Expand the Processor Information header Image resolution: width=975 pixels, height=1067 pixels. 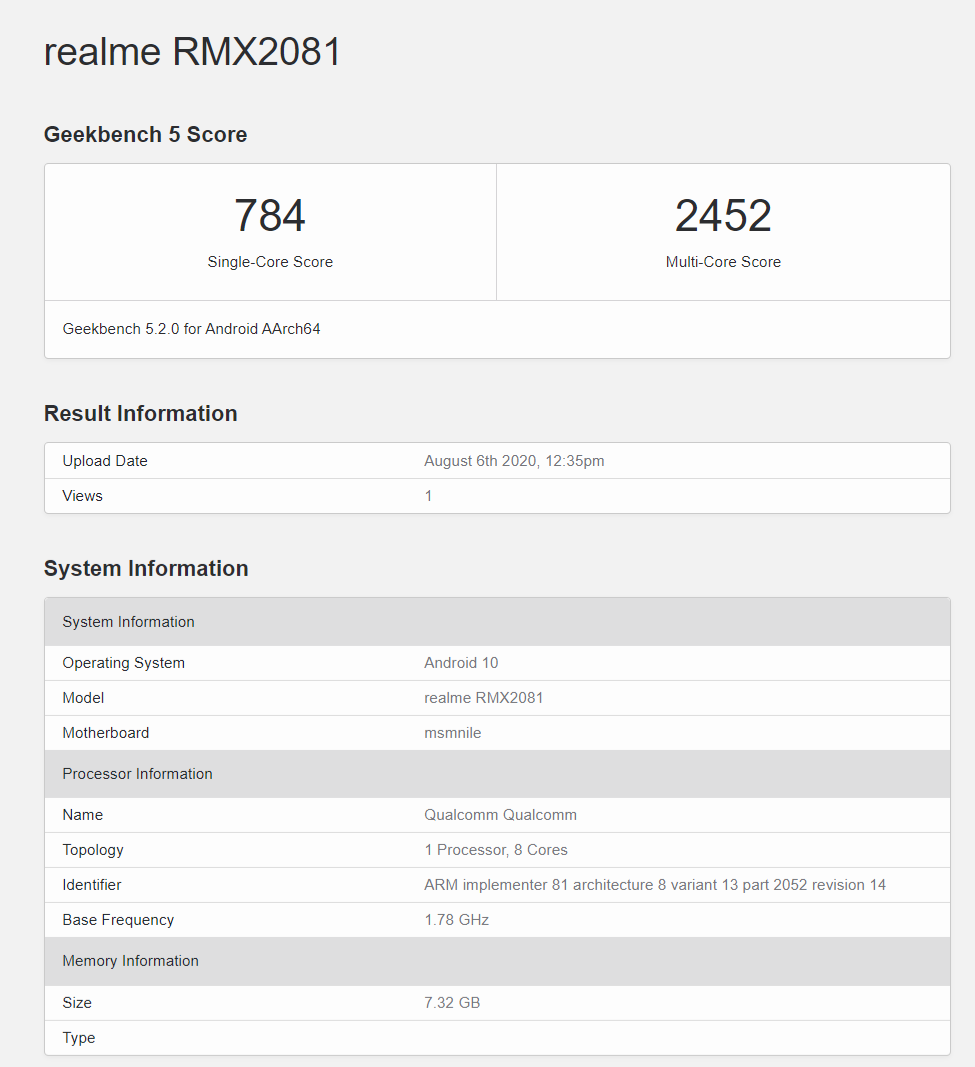(138, 773)
